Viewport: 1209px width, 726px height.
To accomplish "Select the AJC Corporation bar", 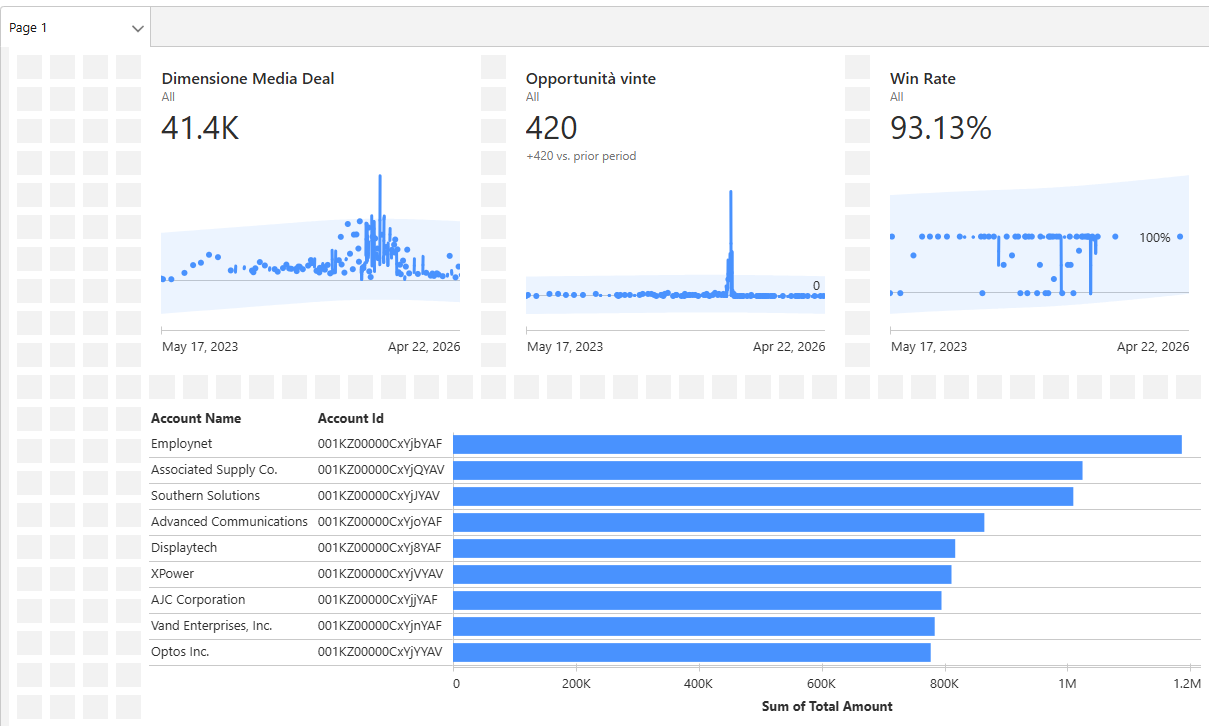I will [697, 600].
